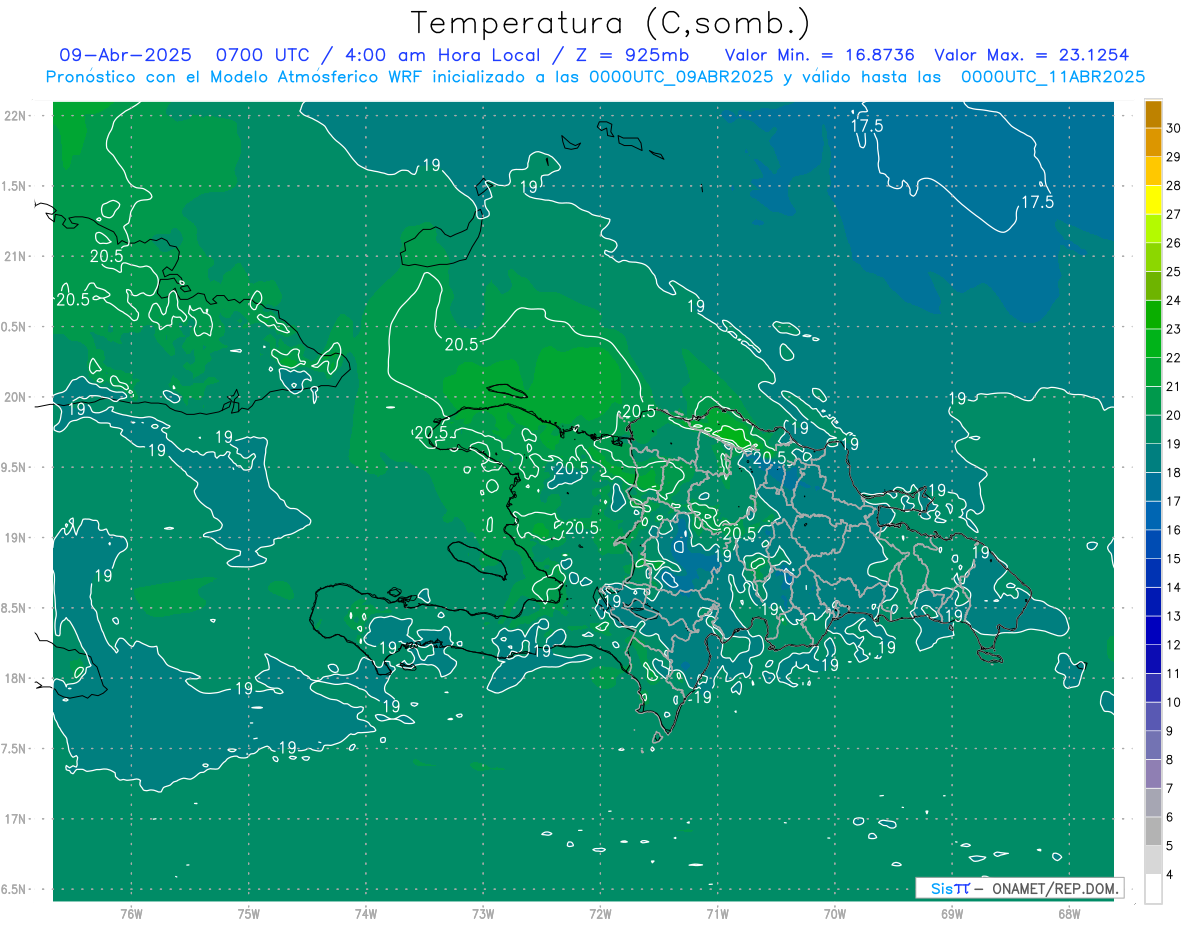Screen dimensions: 1200x927
Task: Click legend value '18'
Action: (x=1174, y=473)
